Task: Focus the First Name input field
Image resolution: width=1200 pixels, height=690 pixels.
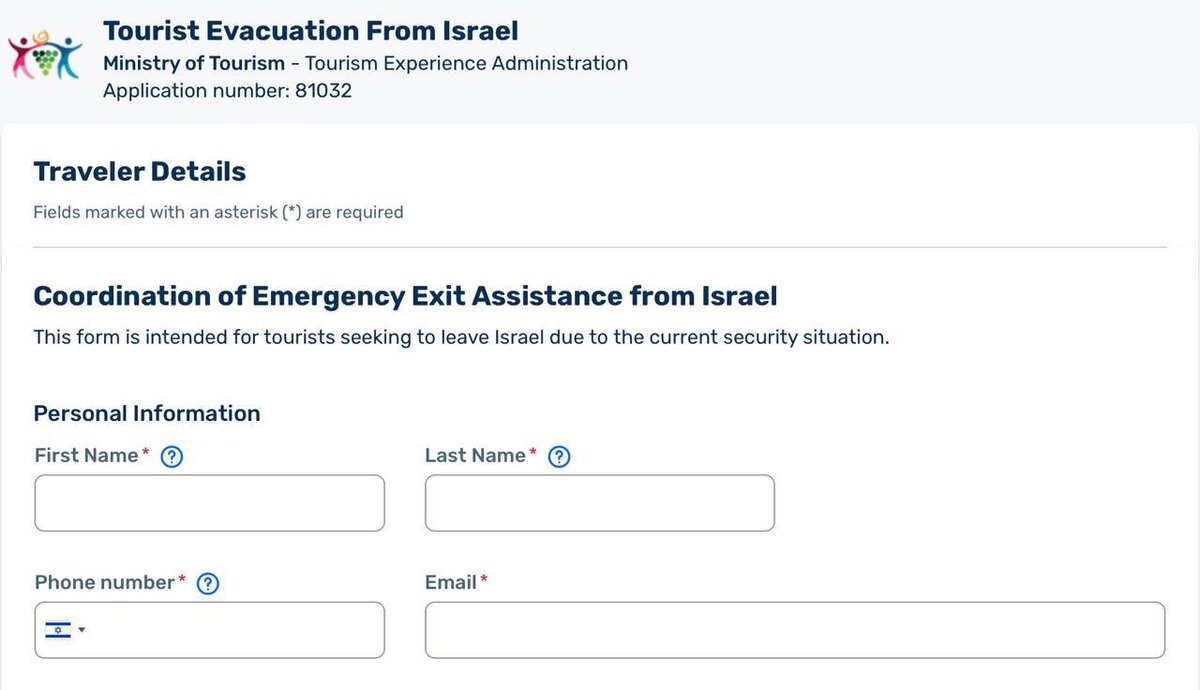Action: (209, 503)
